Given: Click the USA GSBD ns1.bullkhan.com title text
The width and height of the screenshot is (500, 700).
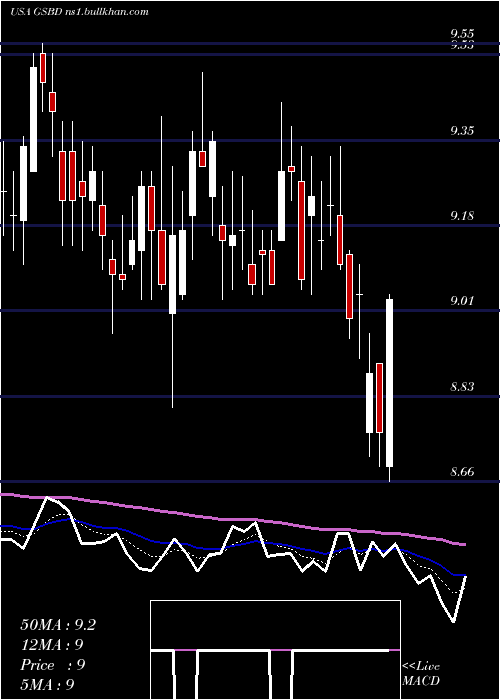Looking at the screenshot, I should tap(79, 12).
